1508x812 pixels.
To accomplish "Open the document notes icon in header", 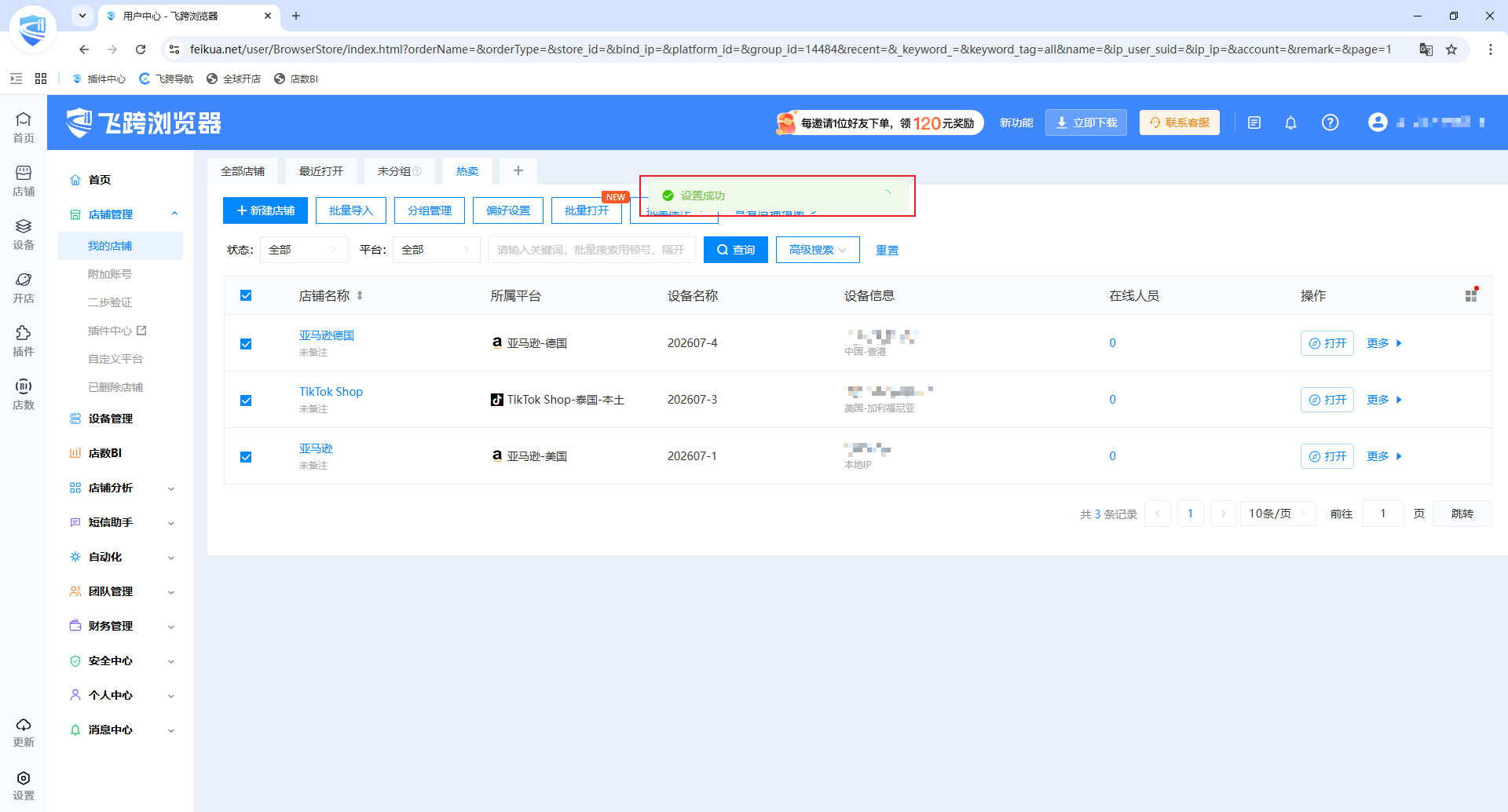I will [x=1254, y=123].
